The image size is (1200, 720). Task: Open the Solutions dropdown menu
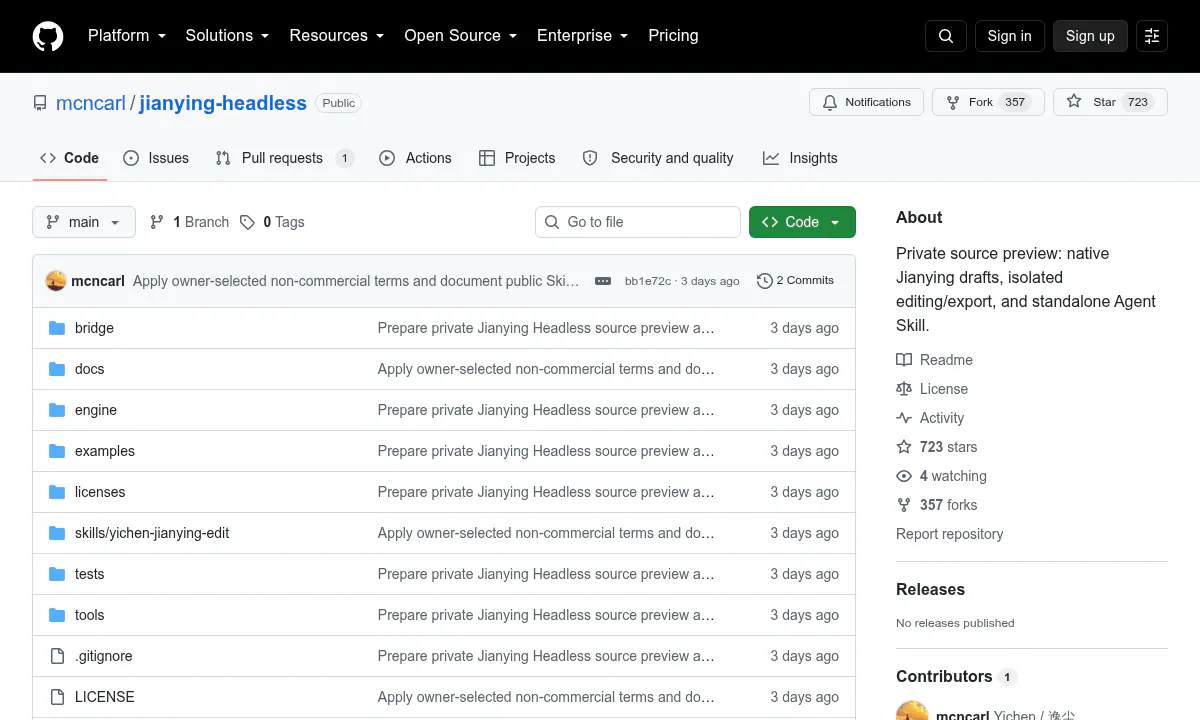click(227, 36)
